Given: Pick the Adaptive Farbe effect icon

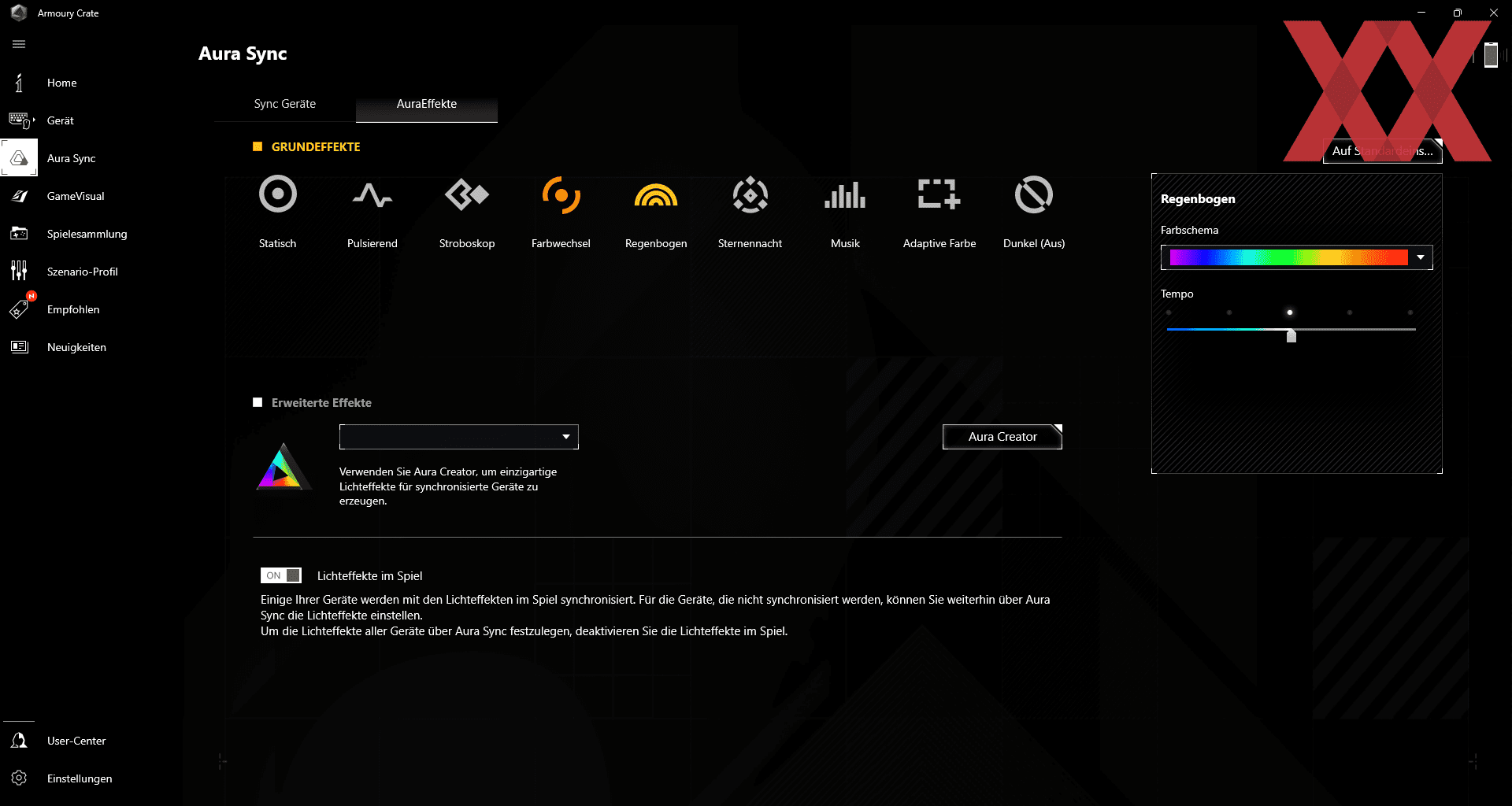Looking at the screenshot, I should pos(939,194).
